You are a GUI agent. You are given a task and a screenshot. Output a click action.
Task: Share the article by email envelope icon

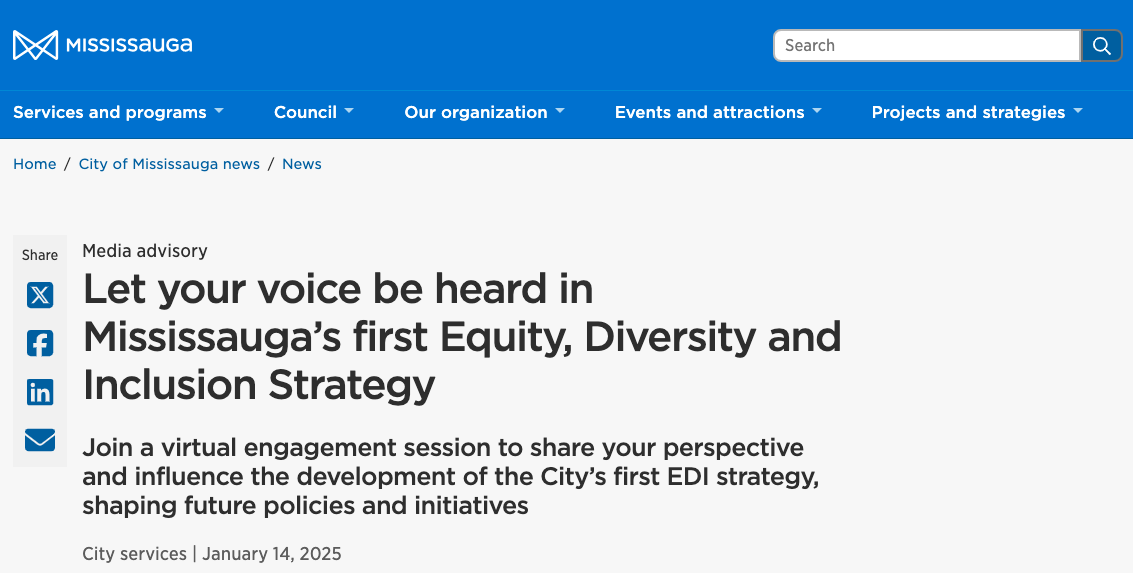pyautogui.click(x=40, y=440)
